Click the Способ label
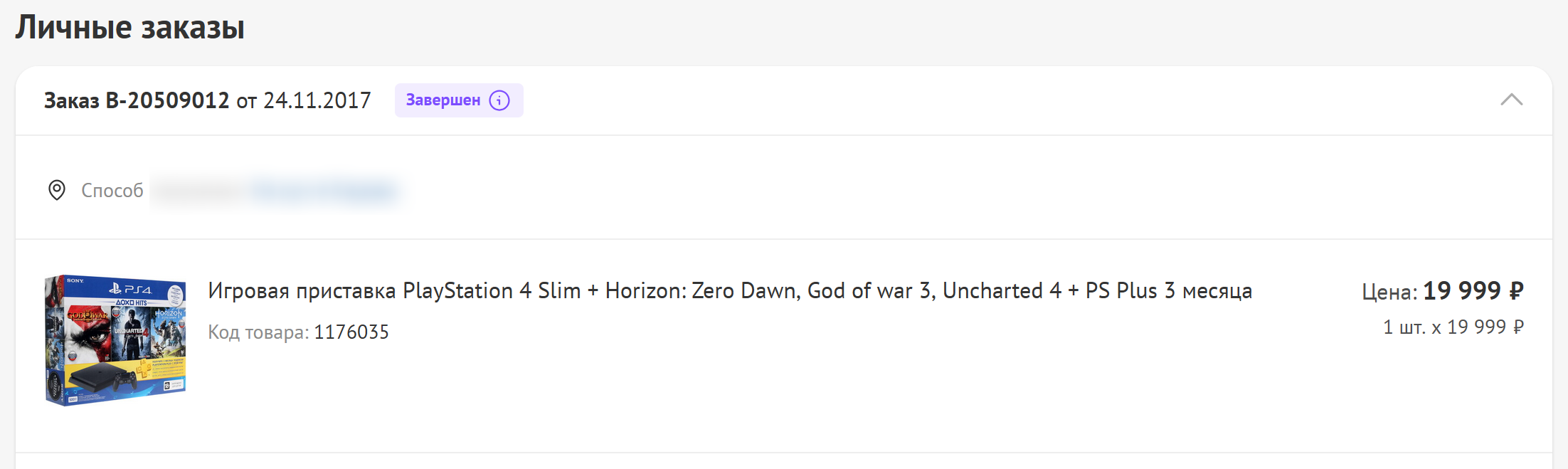 (x=112, y=191)
